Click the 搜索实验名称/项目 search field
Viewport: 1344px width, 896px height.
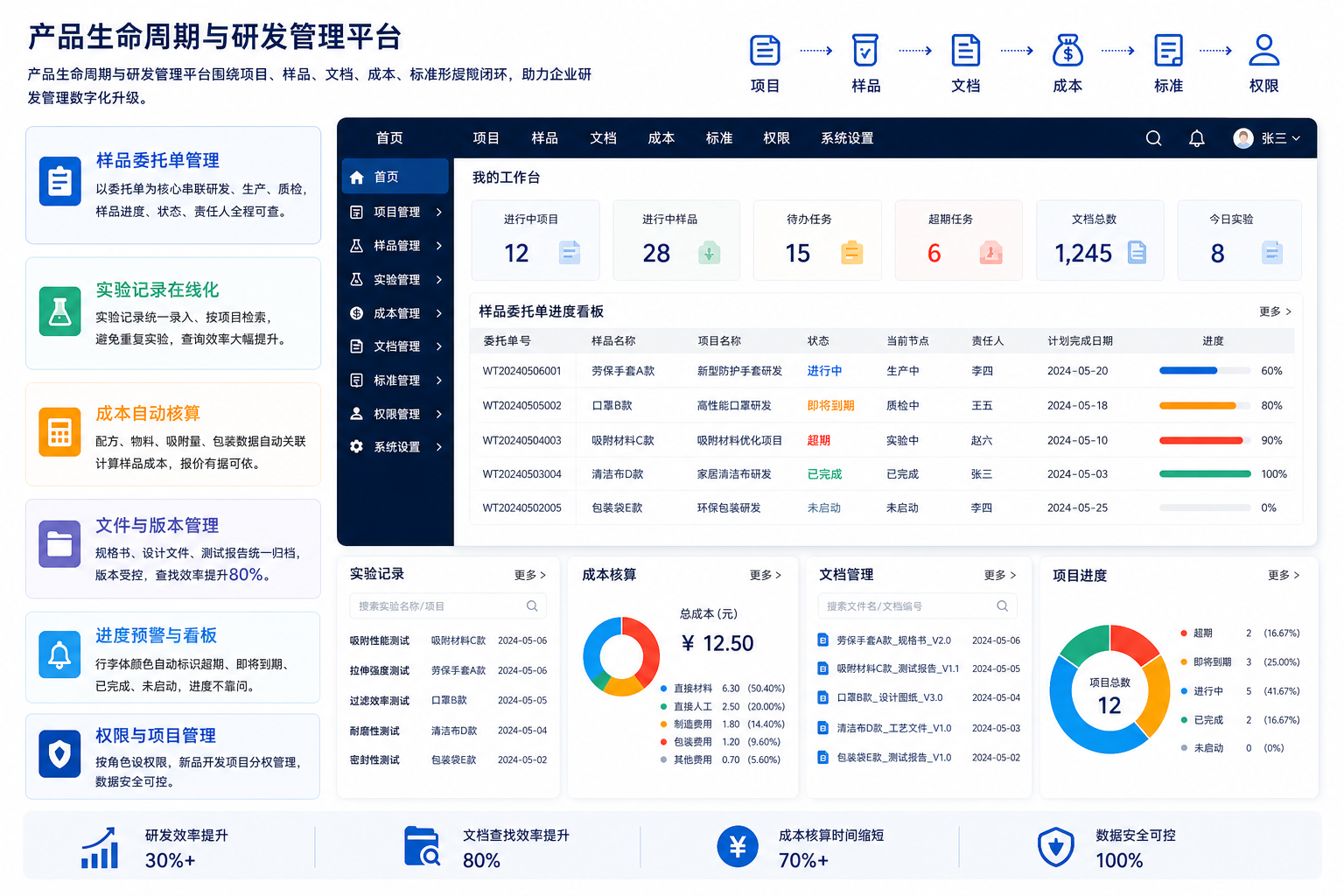448,605
